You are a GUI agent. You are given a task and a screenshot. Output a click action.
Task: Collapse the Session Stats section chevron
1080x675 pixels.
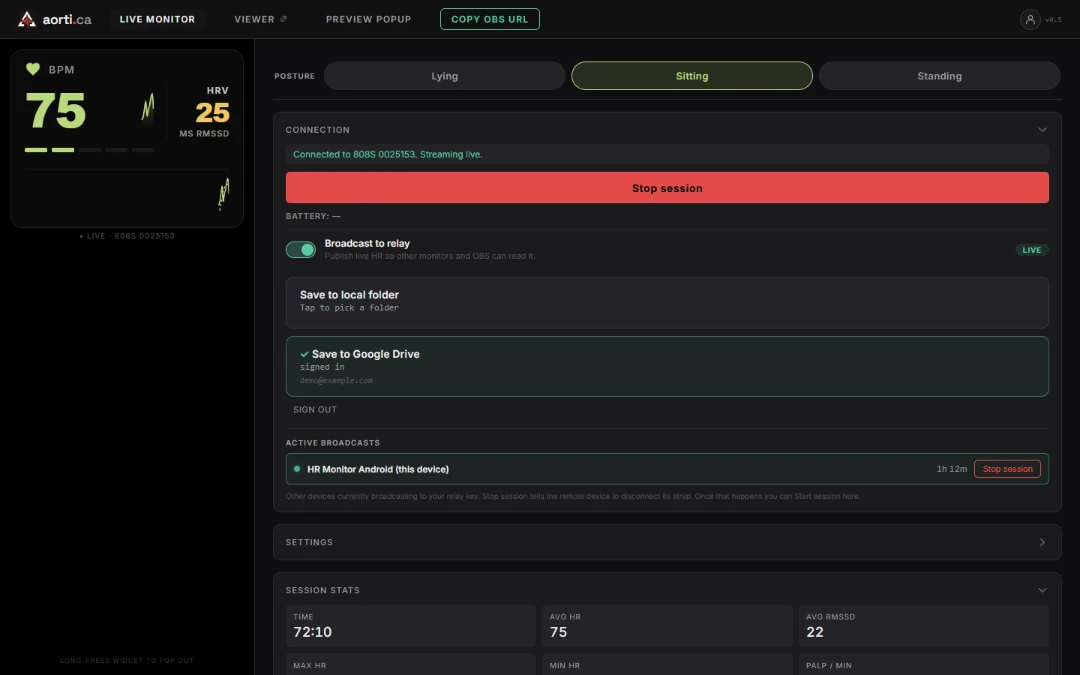pyautogui.click(x=1042, y=590)
